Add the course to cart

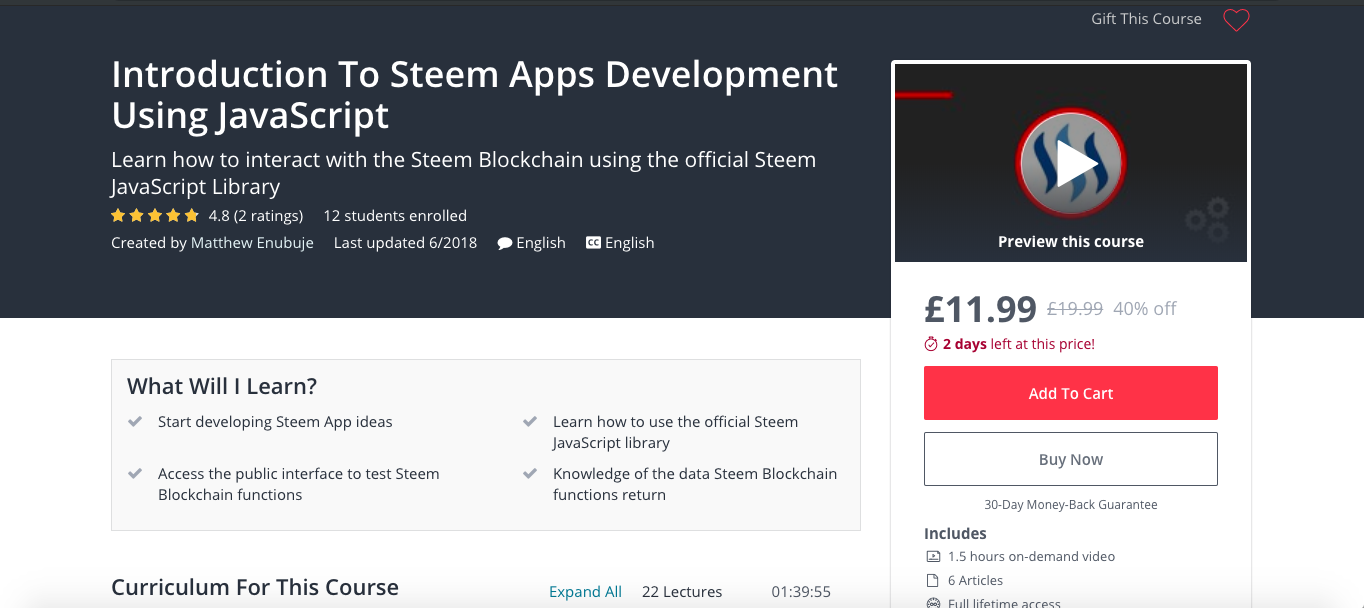point(1071,393)
